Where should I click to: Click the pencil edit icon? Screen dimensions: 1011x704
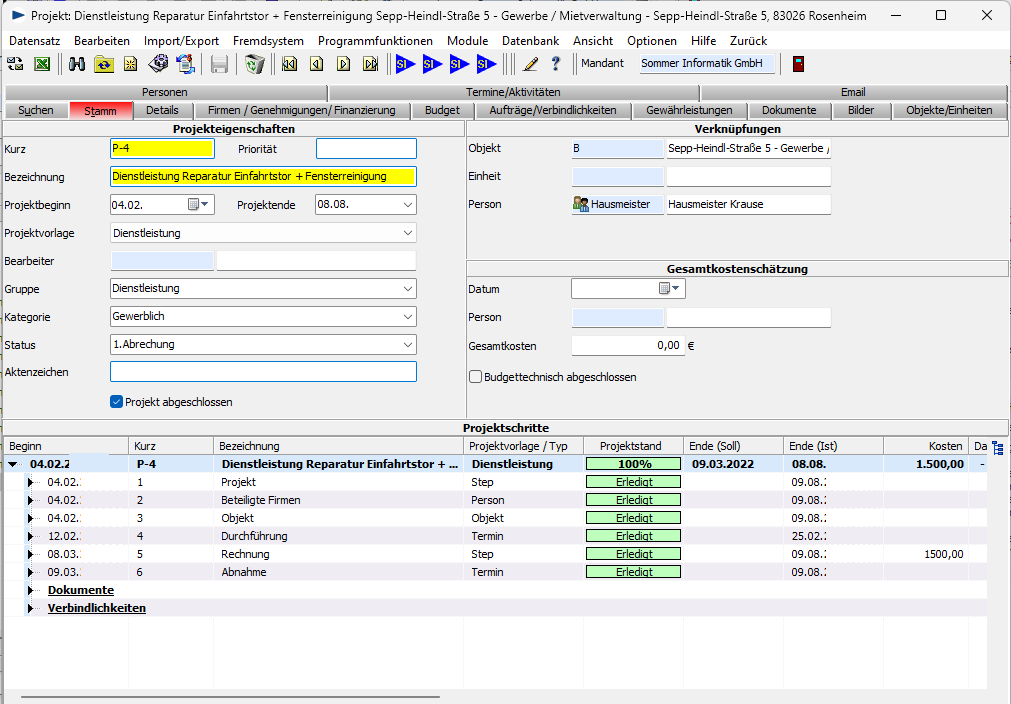click(530, 64)
